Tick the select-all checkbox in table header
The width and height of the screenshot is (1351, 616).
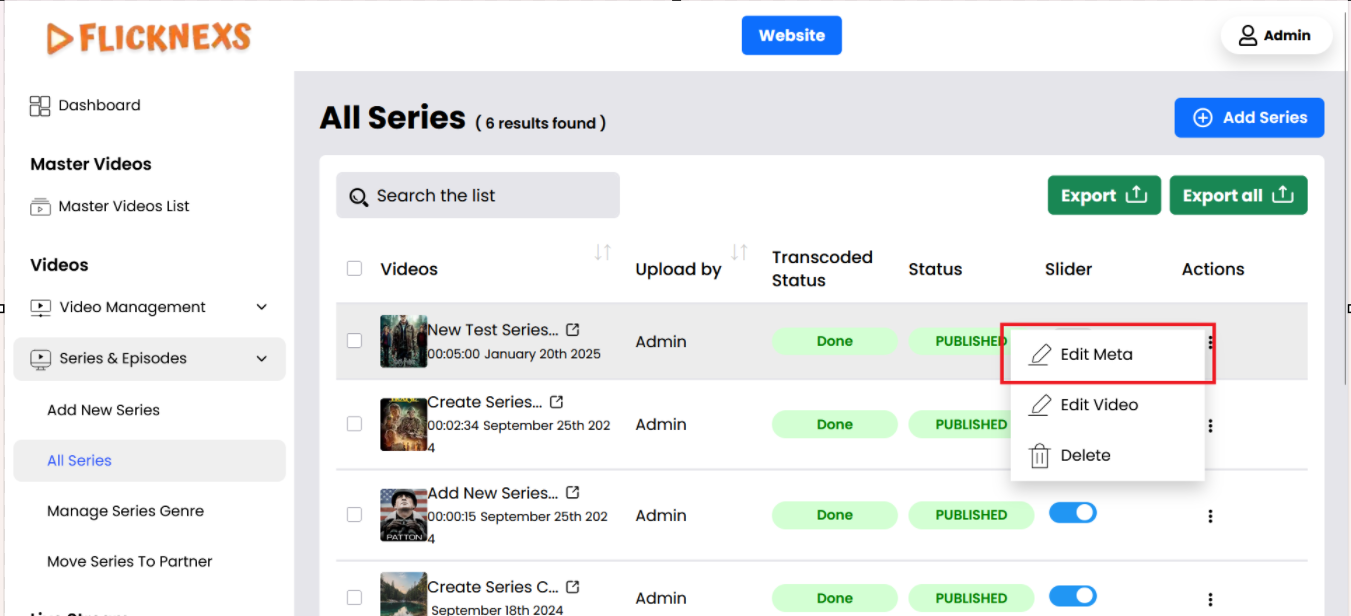(354, 268)
